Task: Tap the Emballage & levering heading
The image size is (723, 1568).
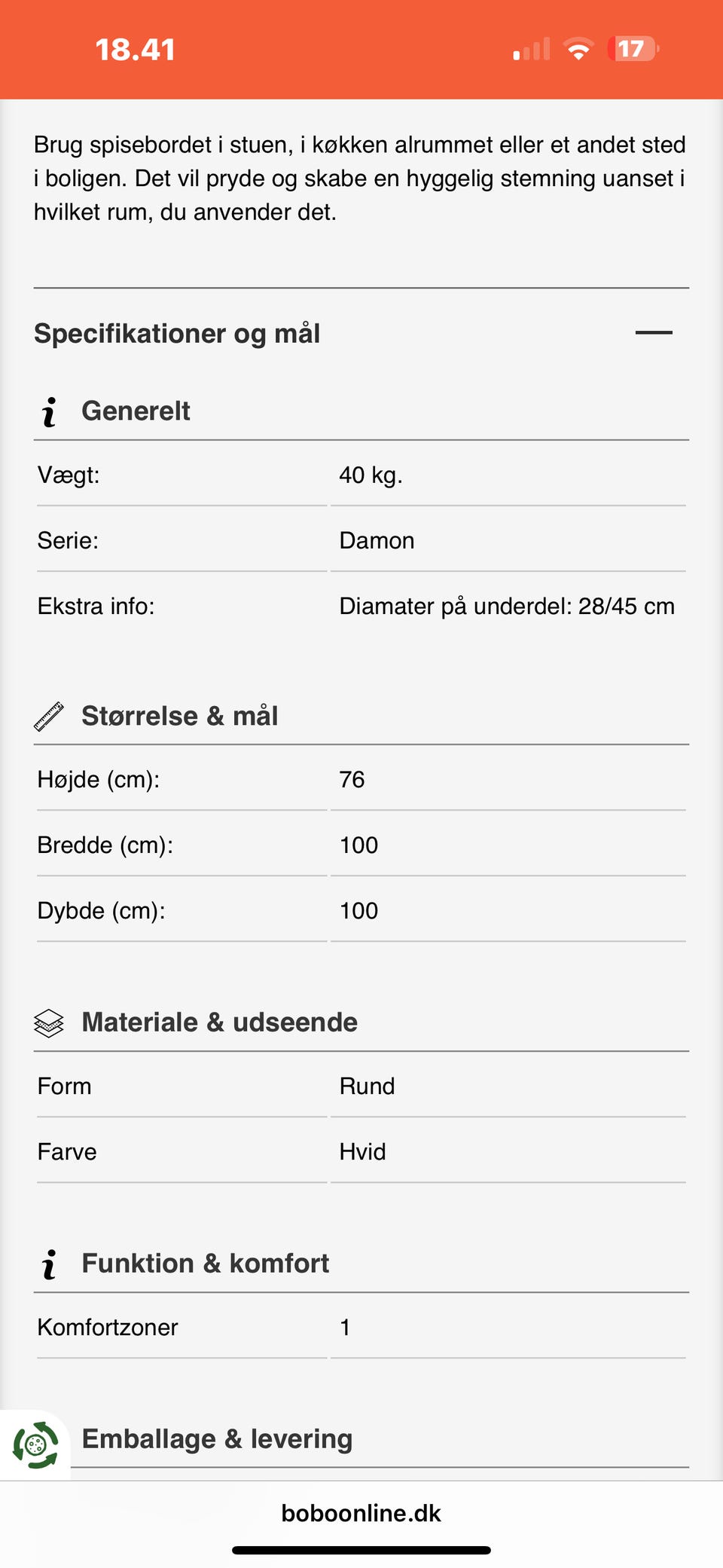Action: 217,1439
